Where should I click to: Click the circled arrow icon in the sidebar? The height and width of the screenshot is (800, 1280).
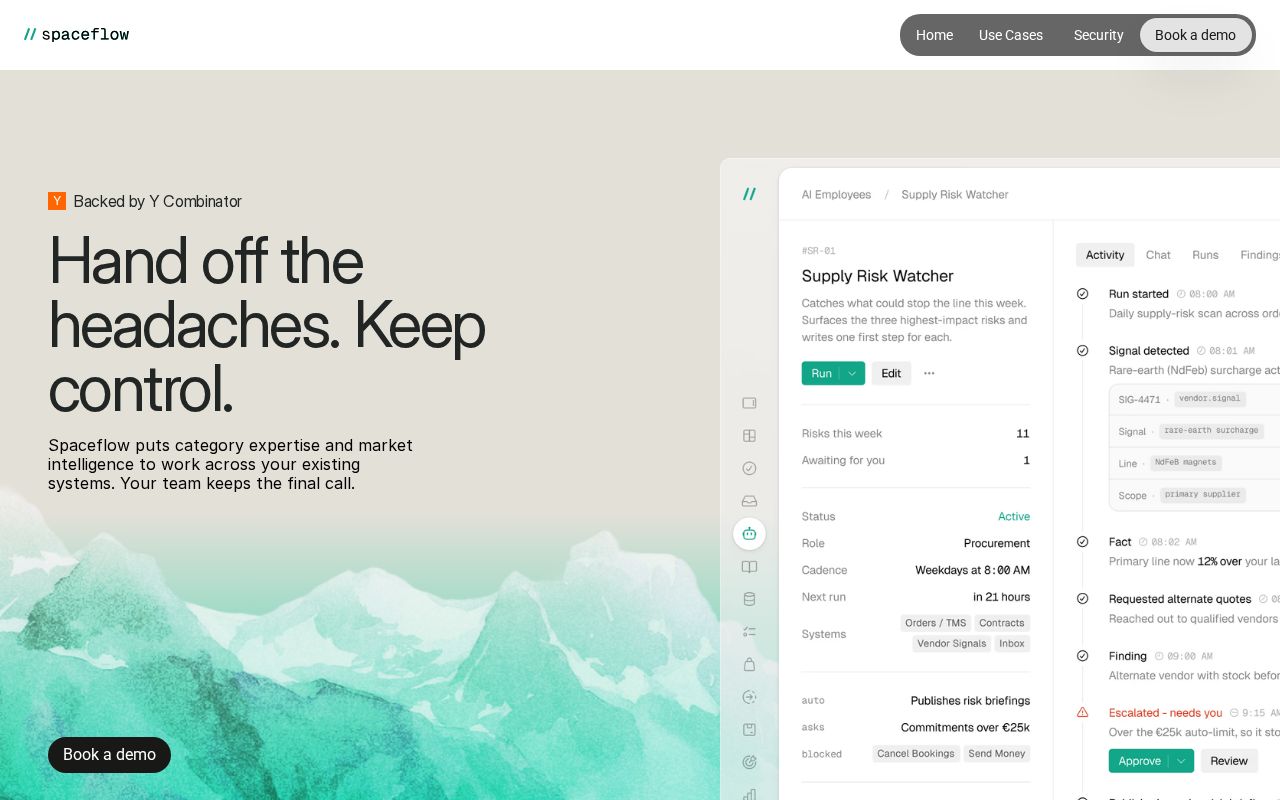tap(749, 697)
